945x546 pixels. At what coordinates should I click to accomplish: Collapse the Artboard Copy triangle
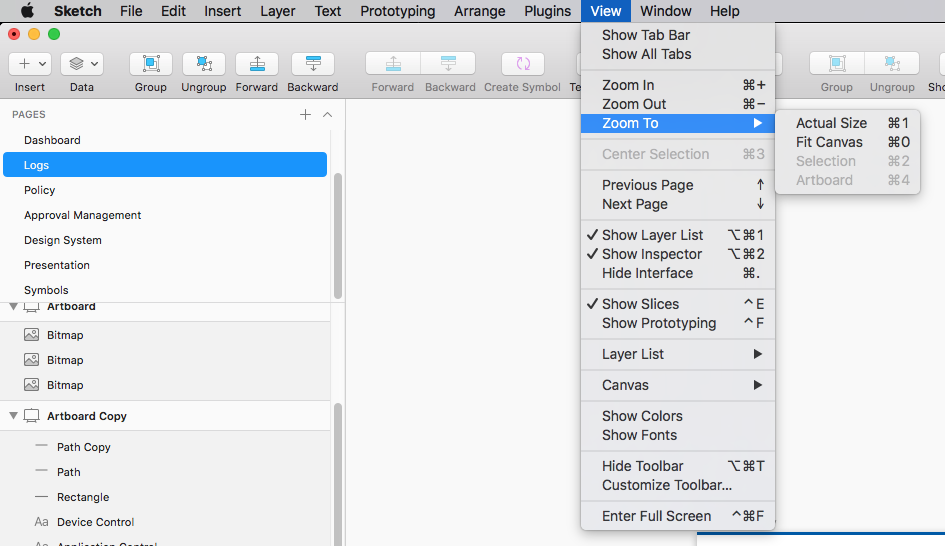coord(13,416)
